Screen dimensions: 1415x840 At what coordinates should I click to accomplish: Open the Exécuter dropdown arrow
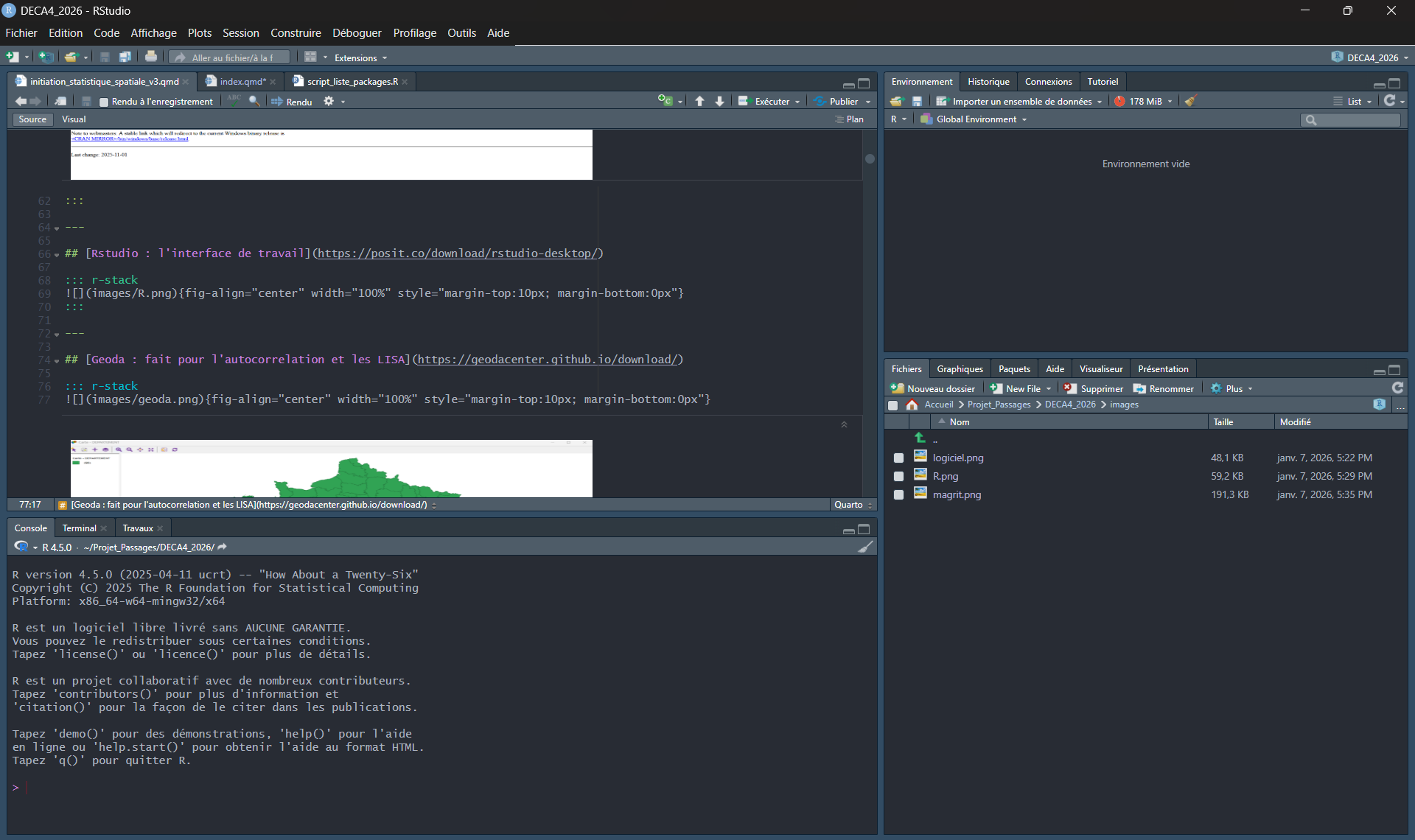(797, 102)
